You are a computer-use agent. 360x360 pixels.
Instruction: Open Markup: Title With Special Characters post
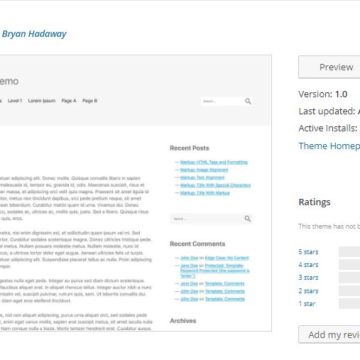point(215,185)
